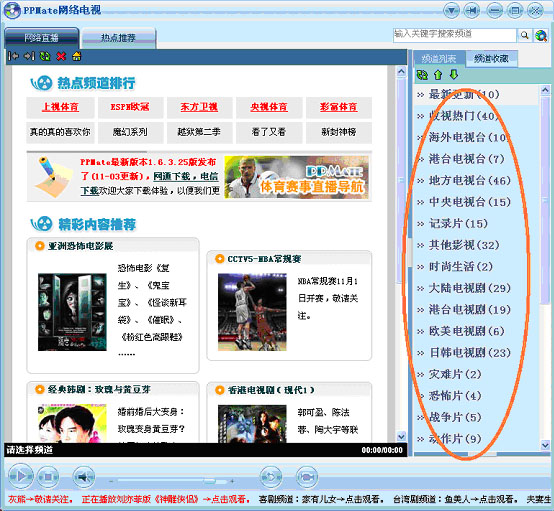Image resolution: width=554 pixels, height=511 pixels.
Task: Refresh the channel list with green icon
Action: pyautogui.click(x=422, y=75)
